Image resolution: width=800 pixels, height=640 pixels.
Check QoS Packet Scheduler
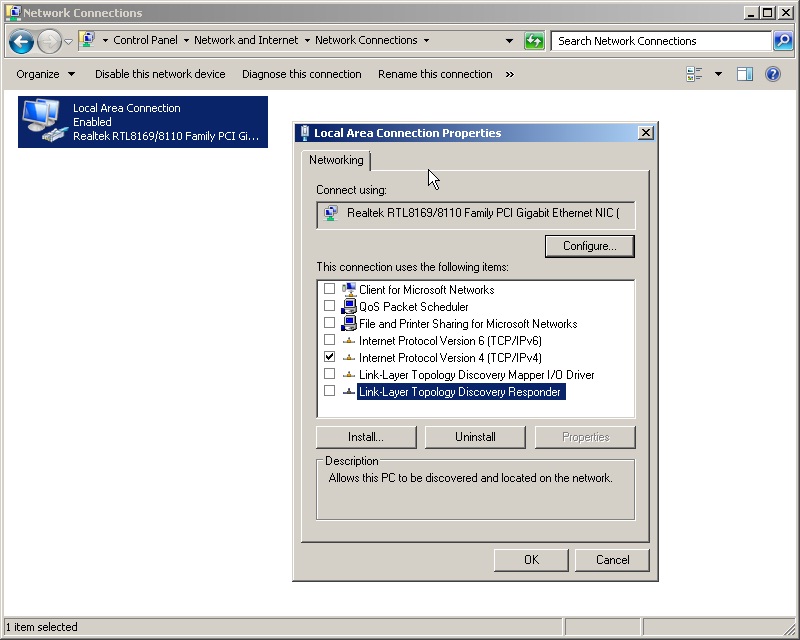[x=330, y=306]
